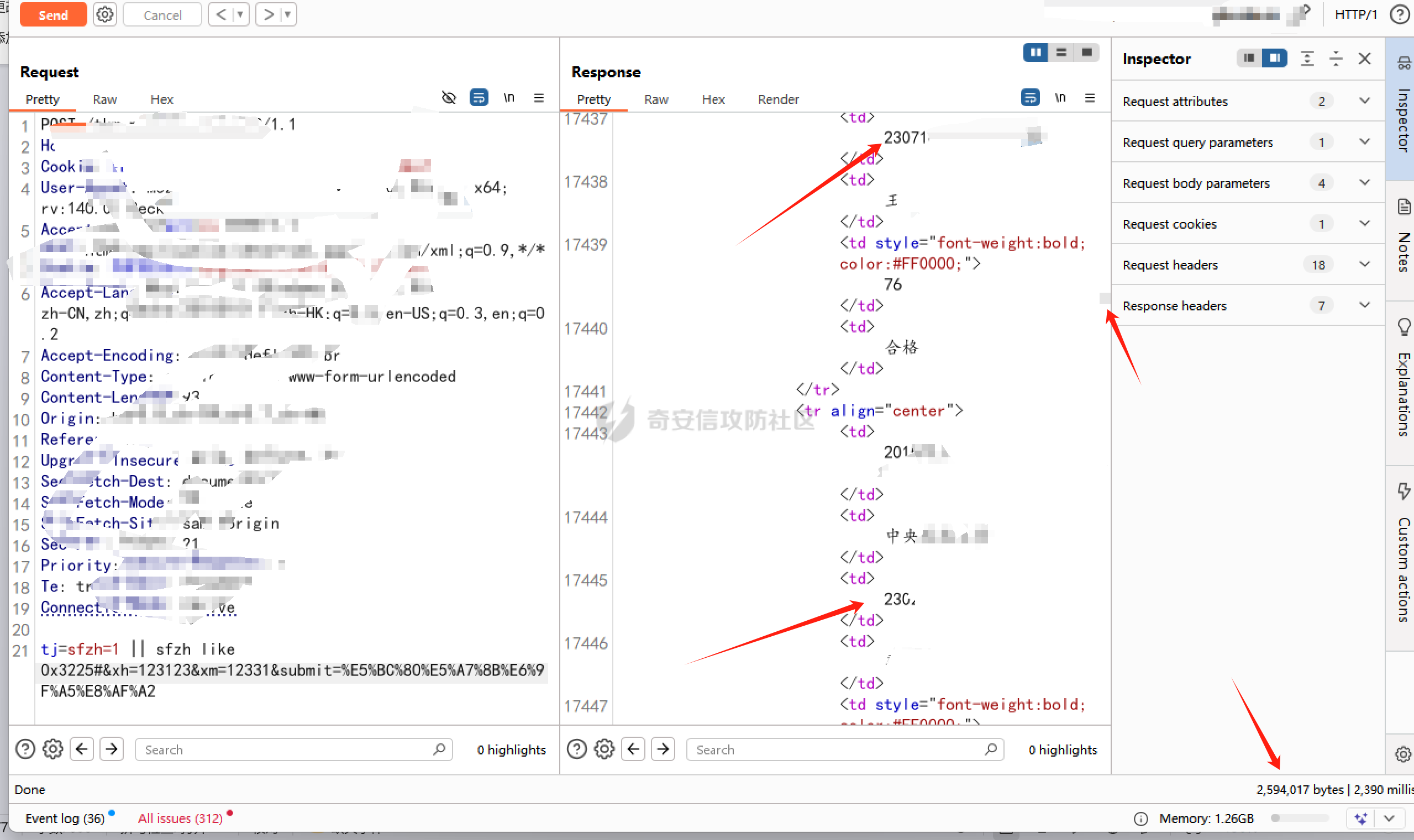The height and width of the screenshot is (840, 1414).
Task: Open the Event log (36)
Action: pyautogui.click(x=65, y=818)
